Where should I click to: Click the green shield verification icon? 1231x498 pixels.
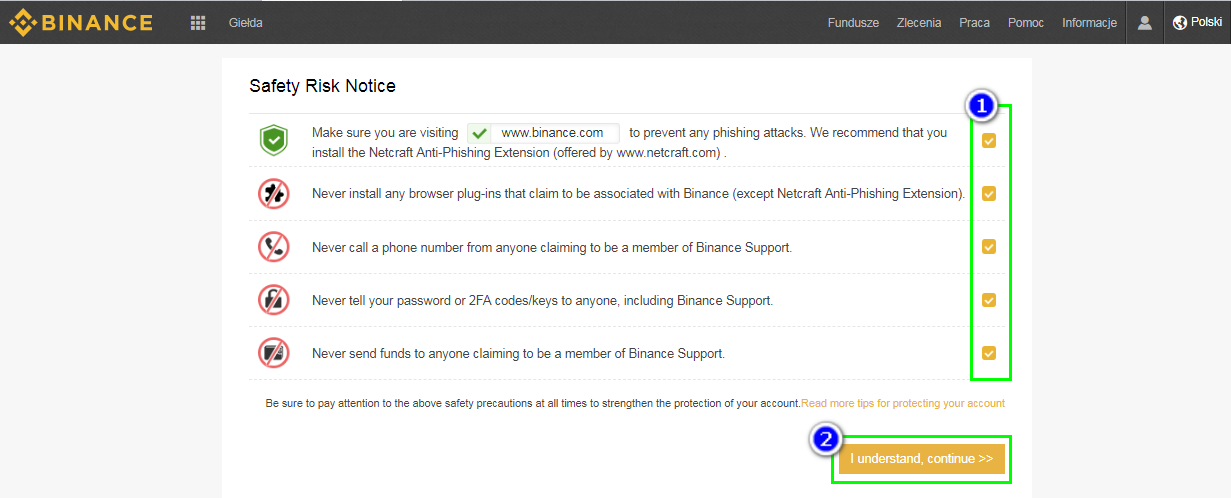click(273, 140)
